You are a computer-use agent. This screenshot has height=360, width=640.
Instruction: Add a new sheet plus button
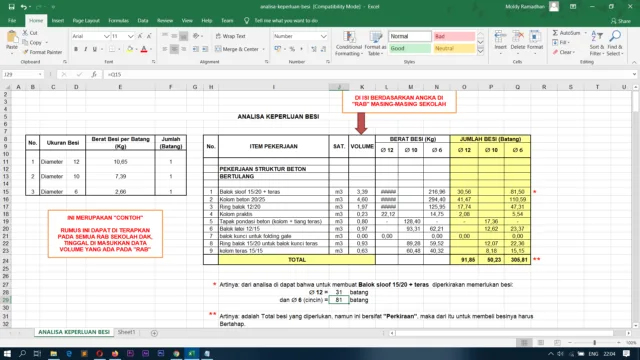pyautogui.click(x=154, y=333)
